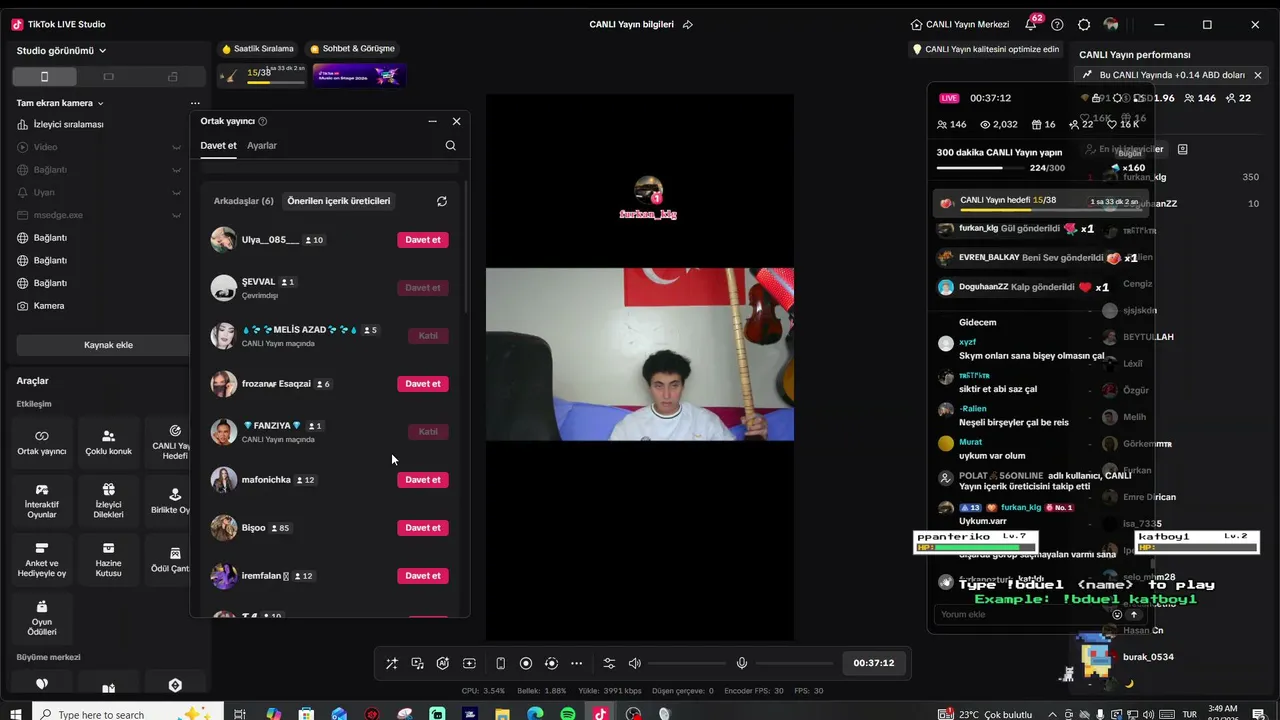The image size is (1280, 720).
Task: Open the media and music icon
Action: (417, 663)
